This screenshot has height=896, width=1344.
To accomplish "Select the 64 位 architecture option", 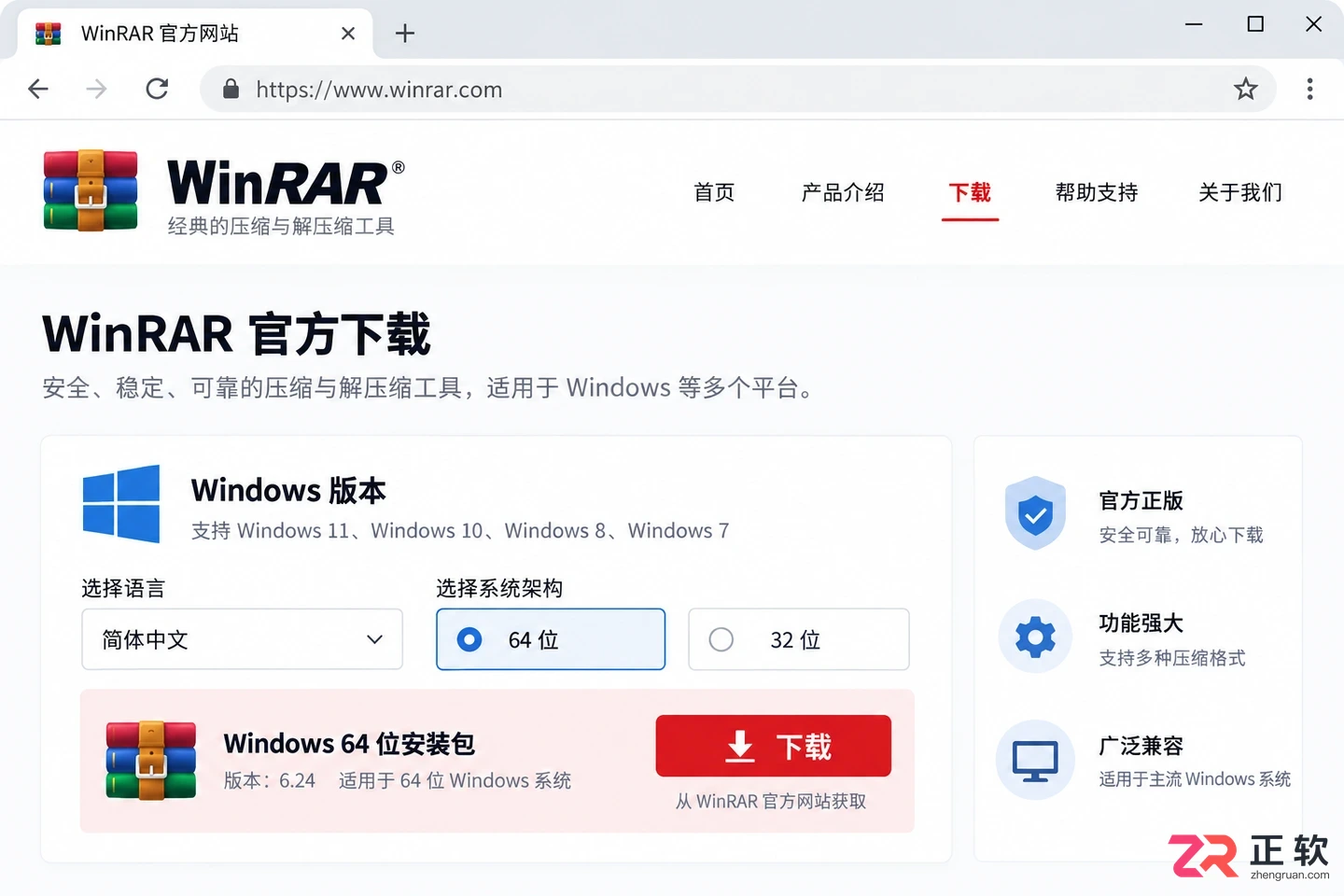I will coord(551,639).
